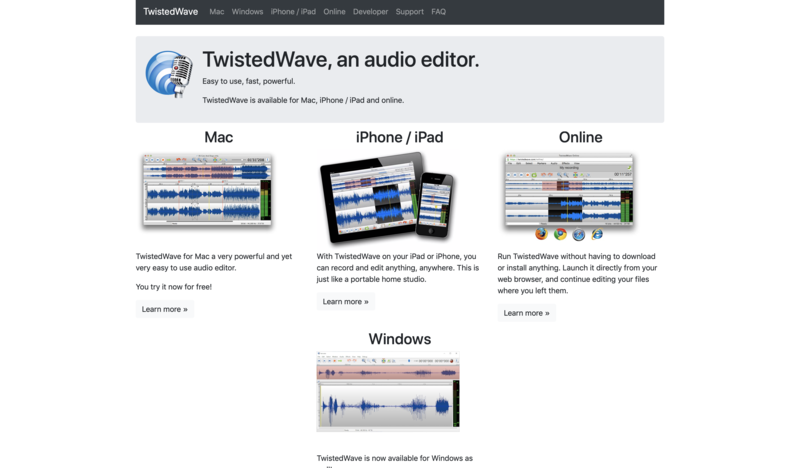Open the TwistedWave brand link in navbar
This screenshot has height=468, width=800.
pos(169,12)
